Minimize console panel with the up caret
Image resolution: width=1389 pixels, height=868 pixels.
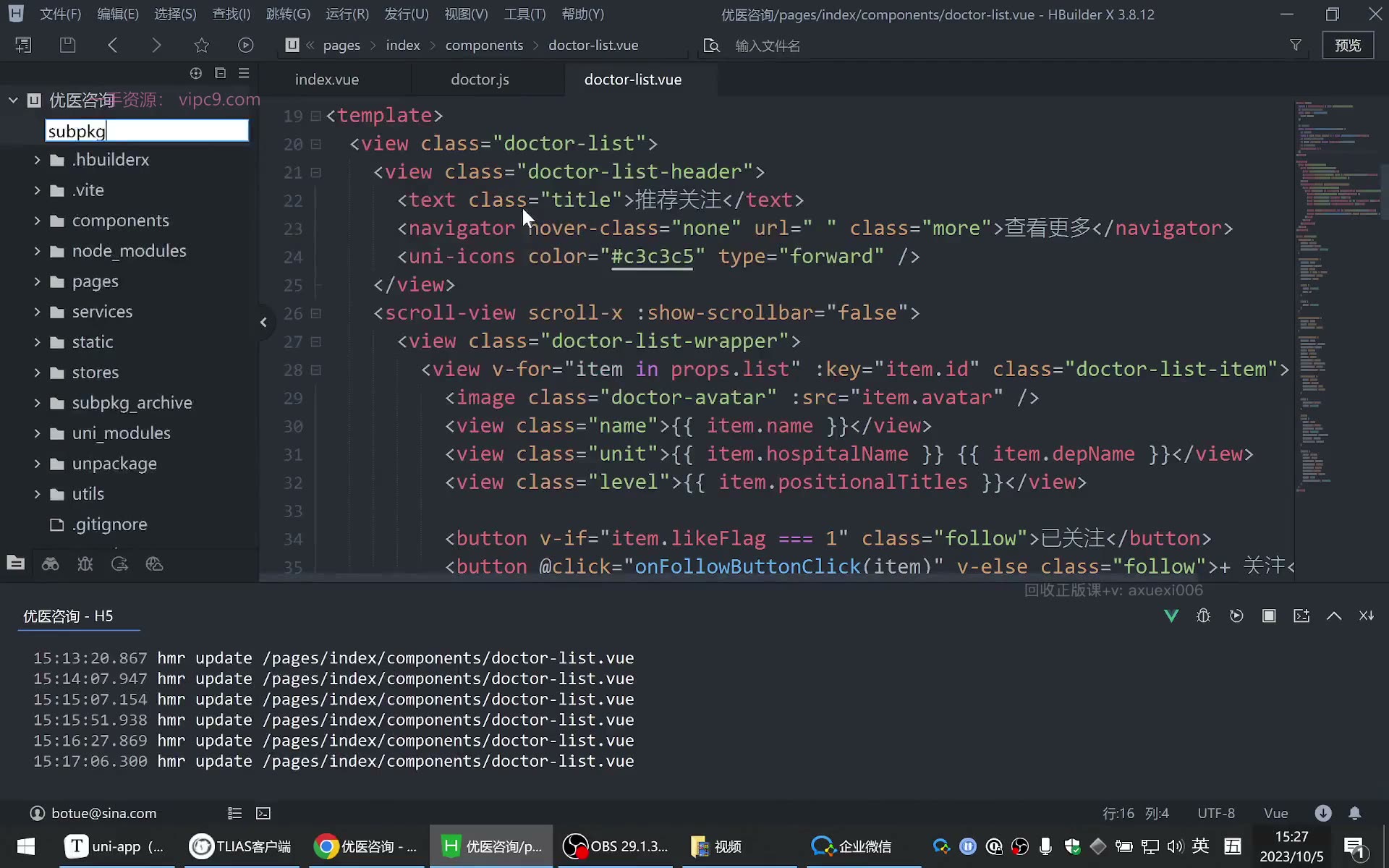[x=1334, y=616]
